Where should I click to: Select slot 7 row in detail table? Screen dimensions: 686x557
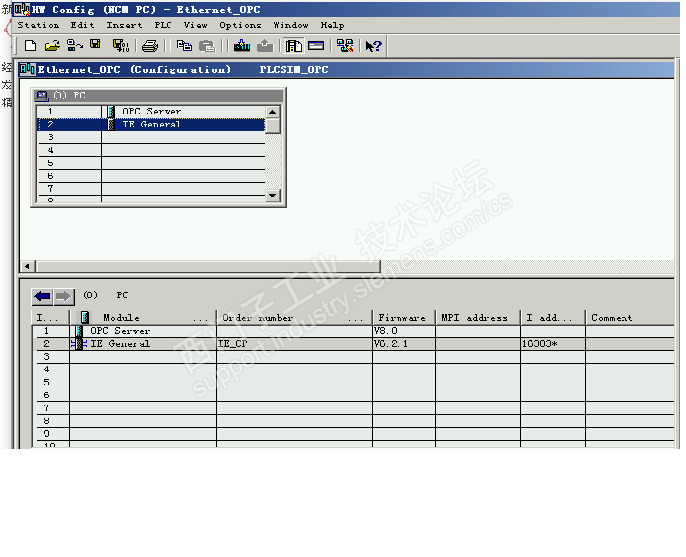354,408
